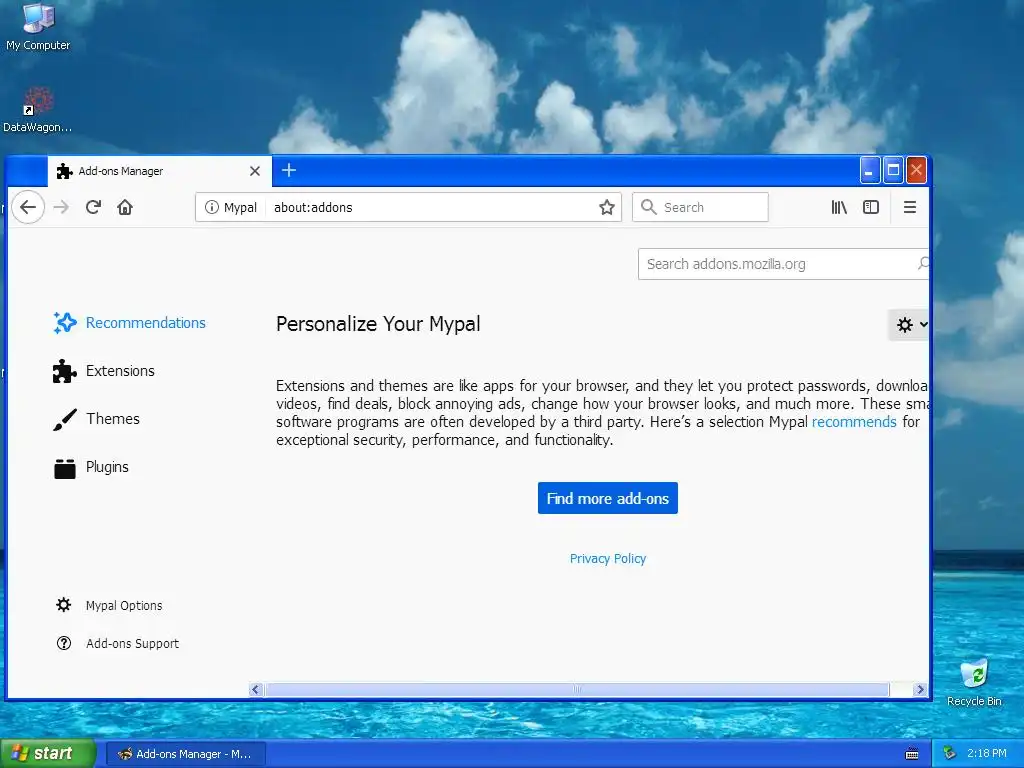Open the hamburger application menu
Viewport: 1024px width, 768px height.
[x=910, y=207]
